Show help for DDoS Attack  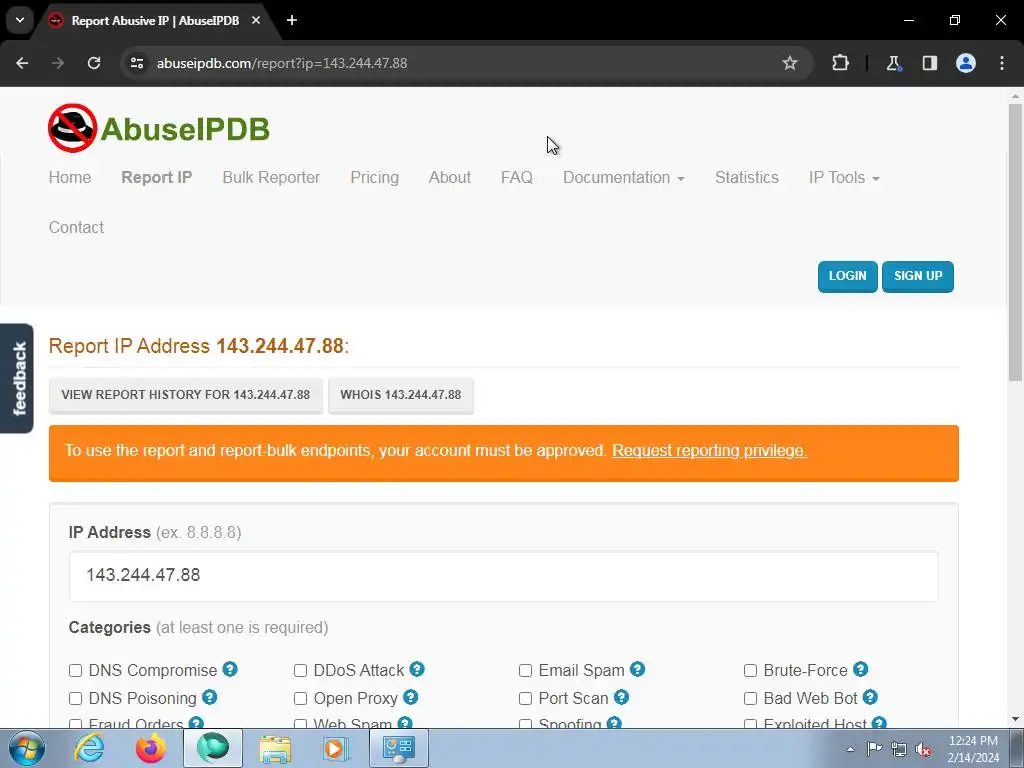(417, 669)
